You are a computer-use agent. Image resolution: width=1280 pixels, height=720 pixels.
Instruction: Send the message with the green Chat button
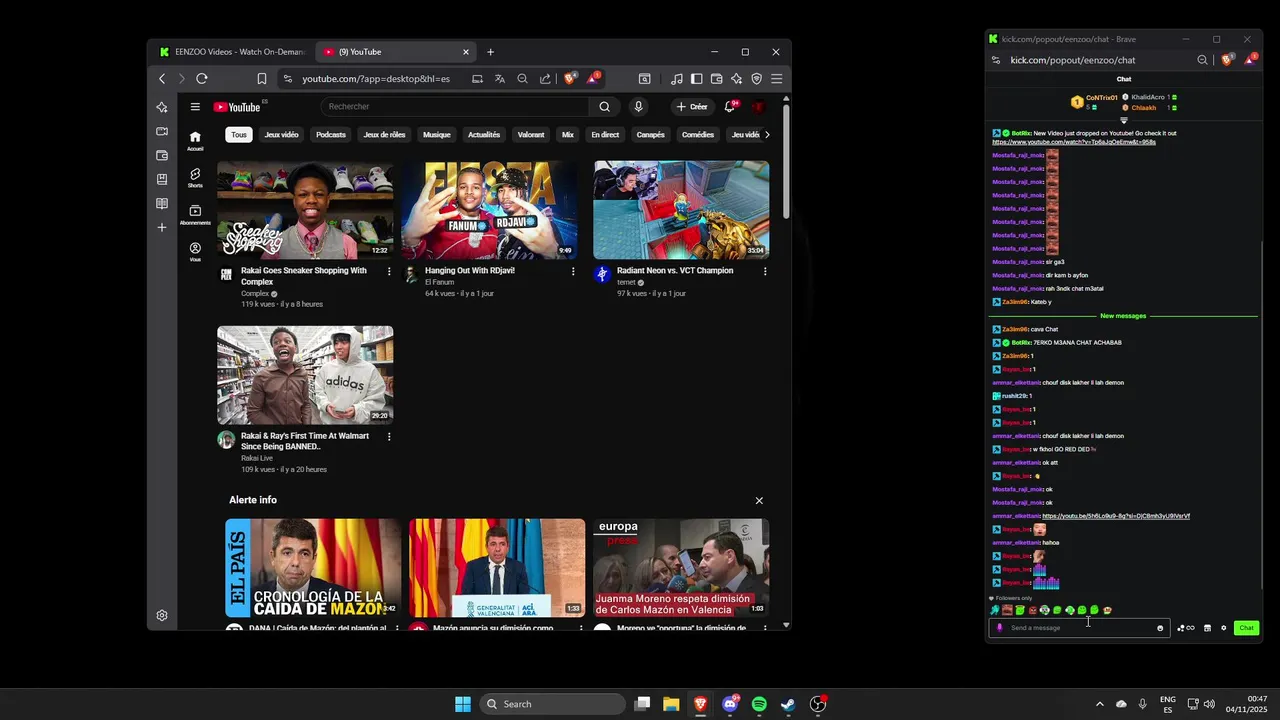[x=1246, y=628]
